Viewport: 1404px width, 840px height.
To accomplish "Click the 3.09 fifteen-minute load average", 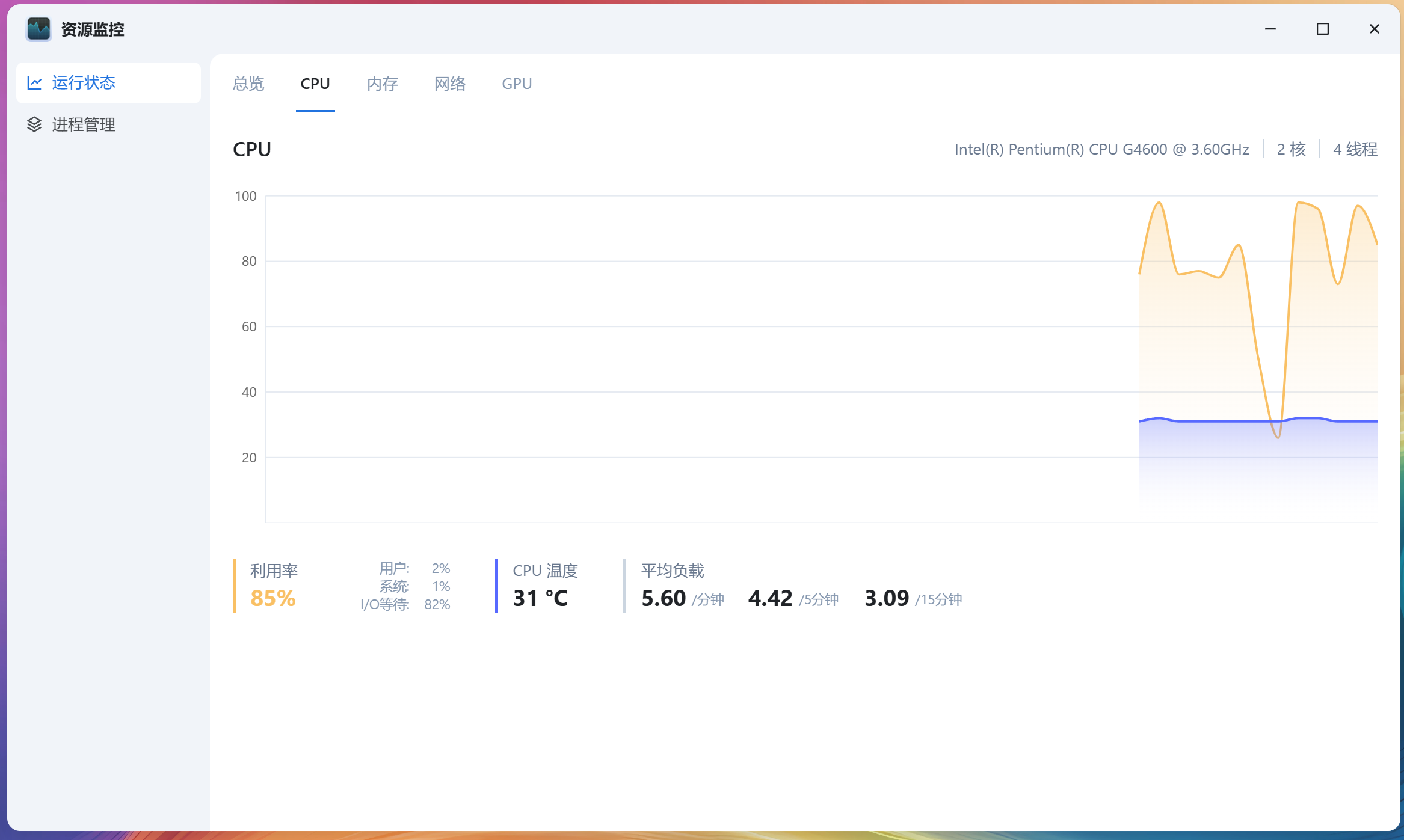I will 887,598.
